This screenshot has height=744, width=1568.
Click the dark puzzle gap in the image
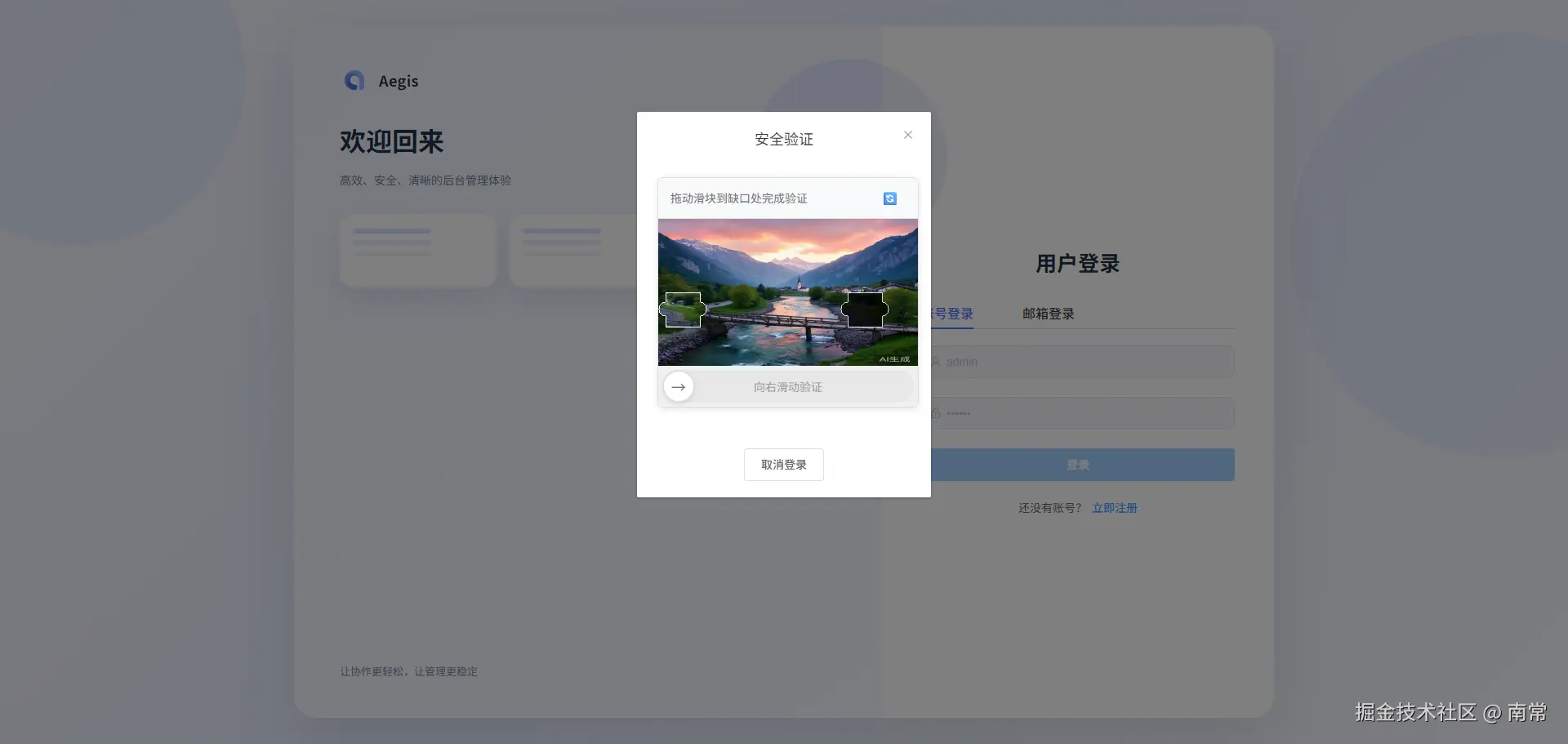coord(865,310)
